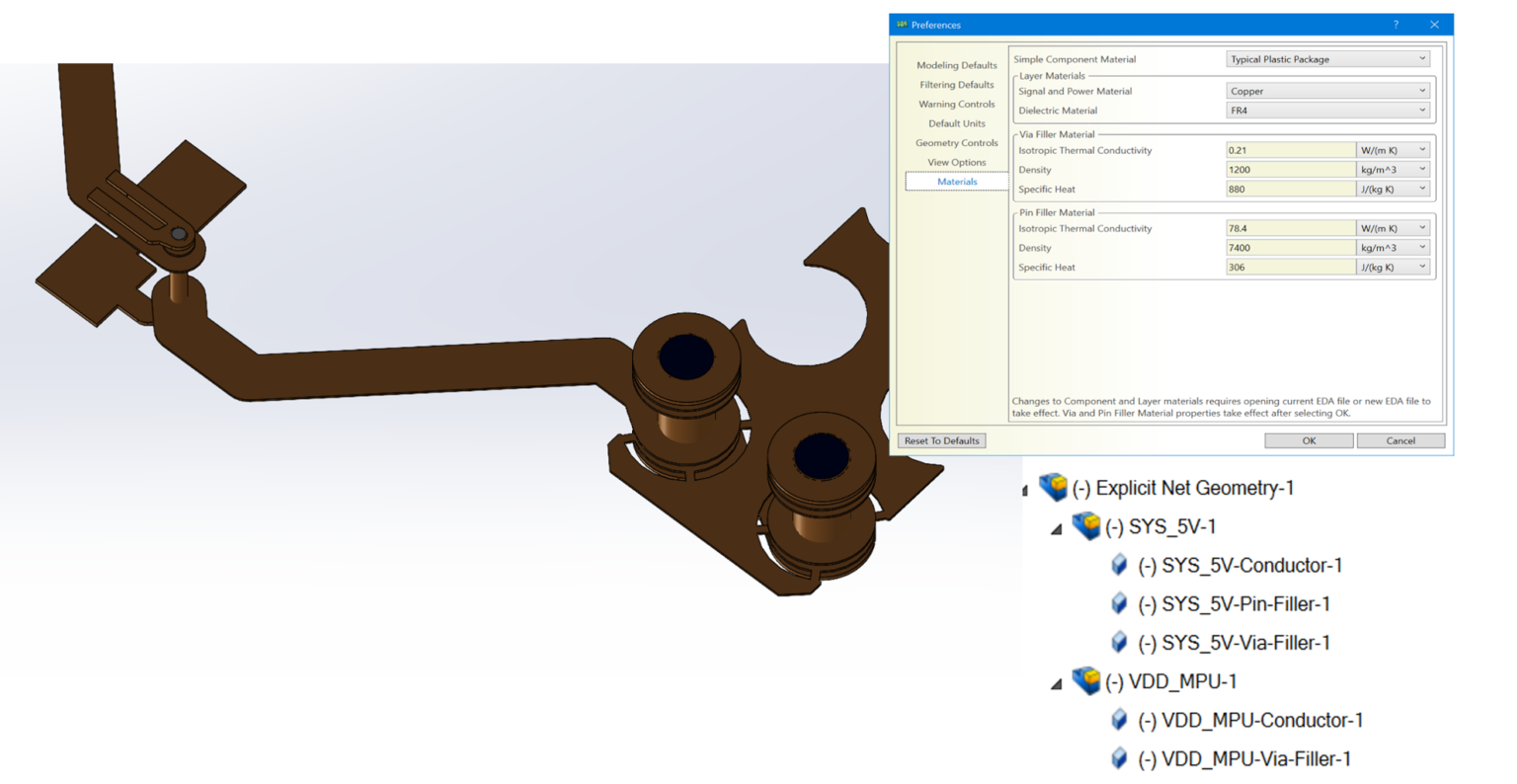The image size is (1517, 784).
Task: Click the VDD_MPU-1 assembly icon
Action: [x=1086, y=681]
